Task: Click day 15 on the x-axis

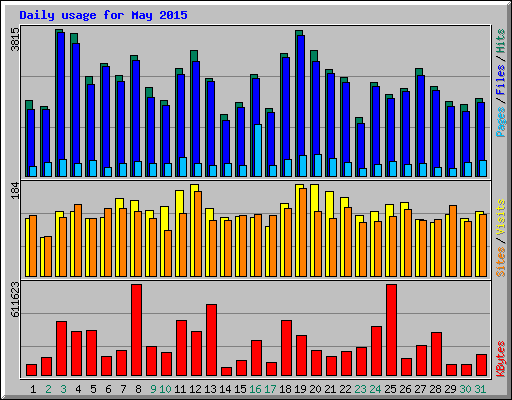Action: click(x=240, y=389)
